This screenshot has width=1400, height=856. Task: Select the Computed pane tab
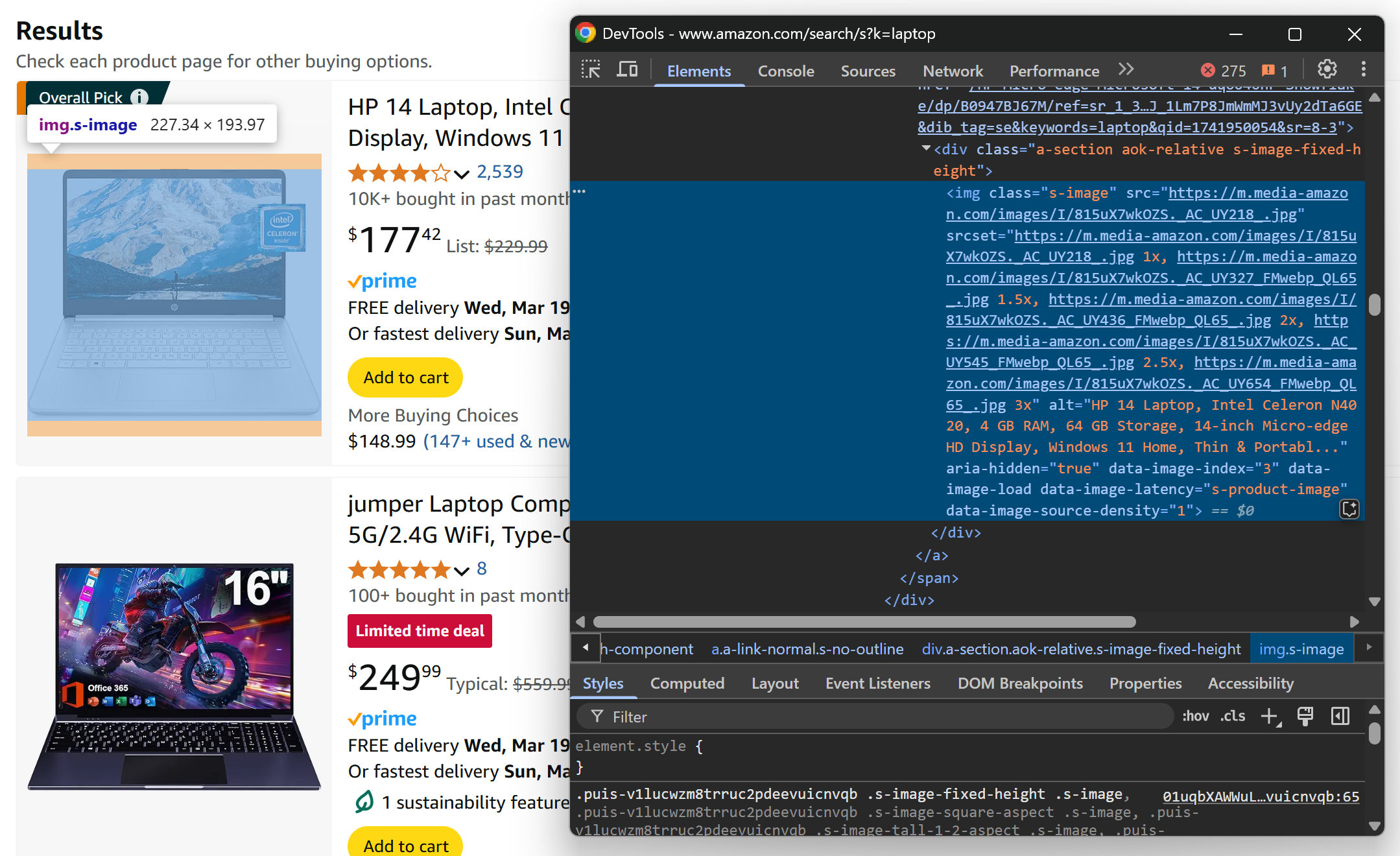tap(687, 684)
